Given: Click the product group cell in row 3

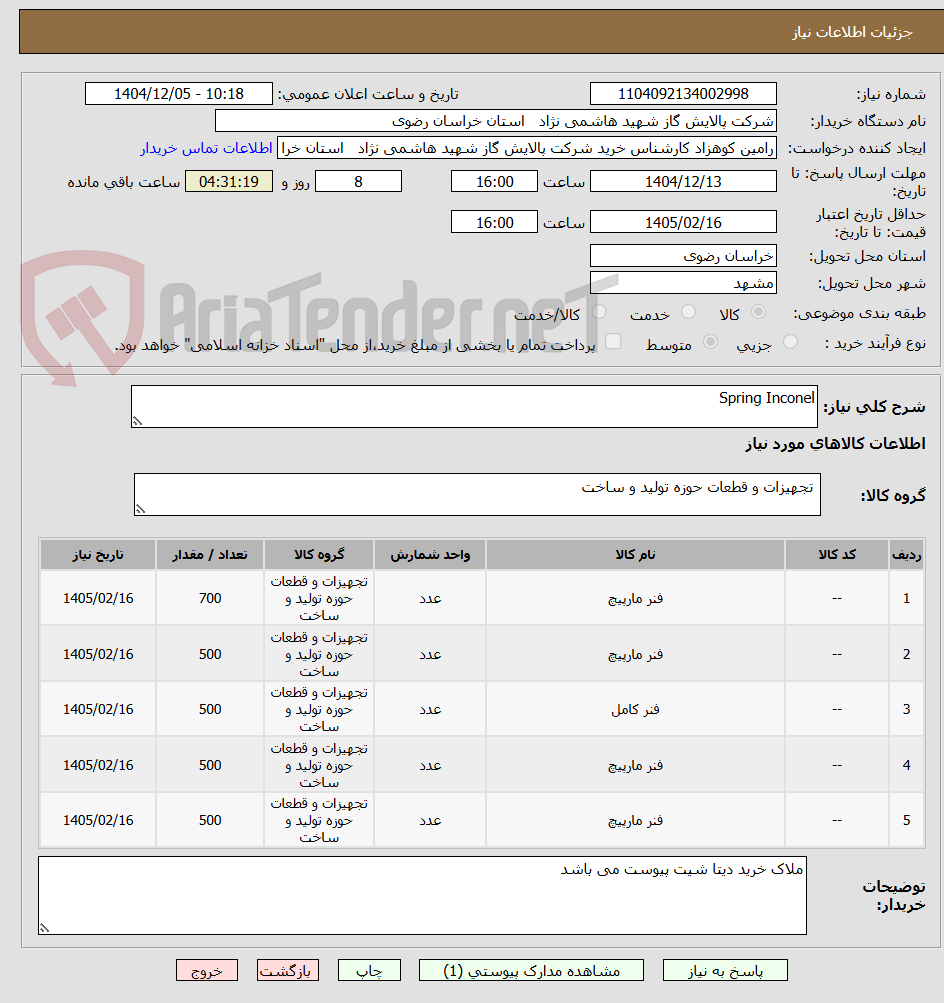Looking at the screenshot, I should pyautogui.click(x=319, y=709).
